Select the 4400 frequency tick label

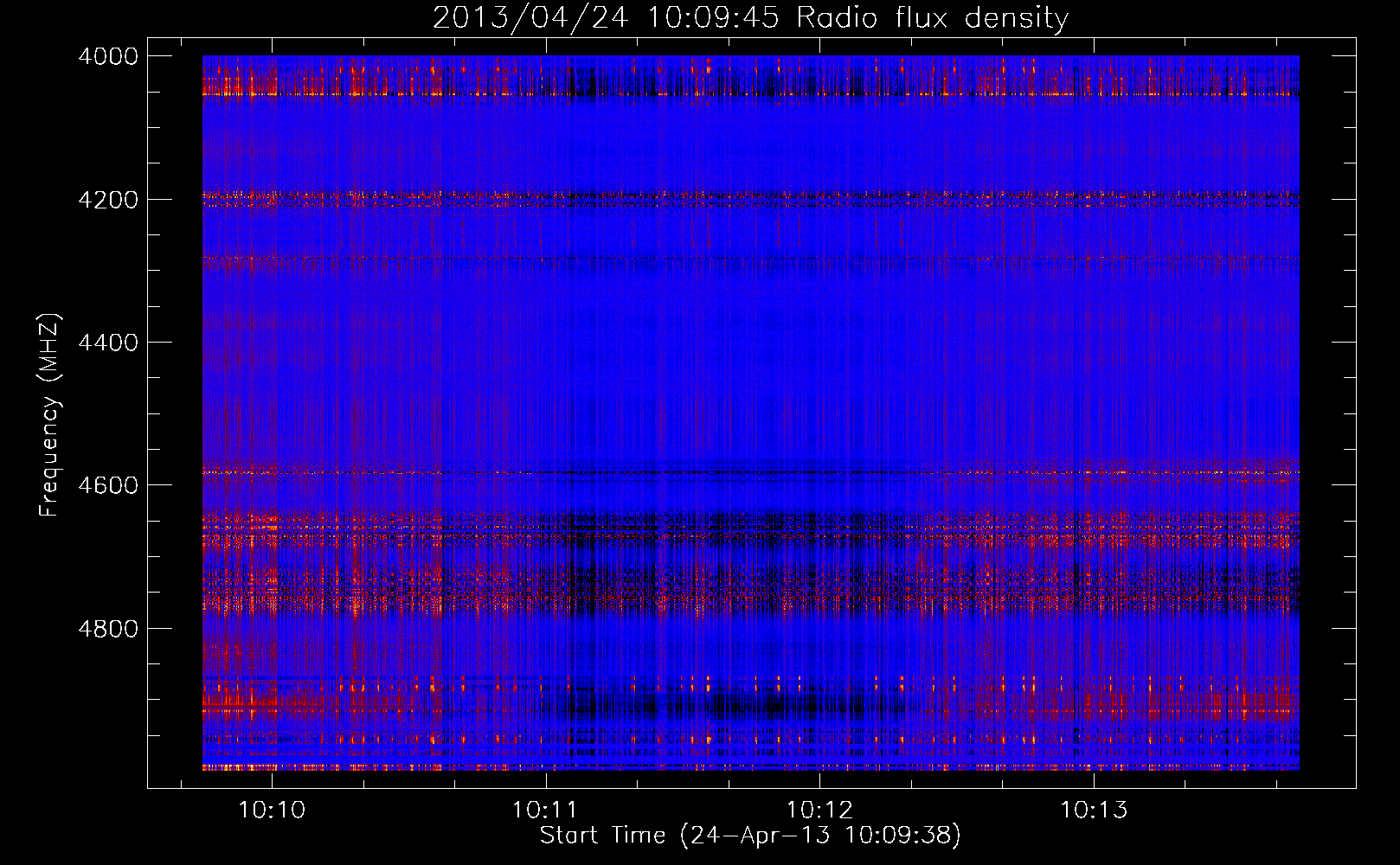tap(108, 343)
